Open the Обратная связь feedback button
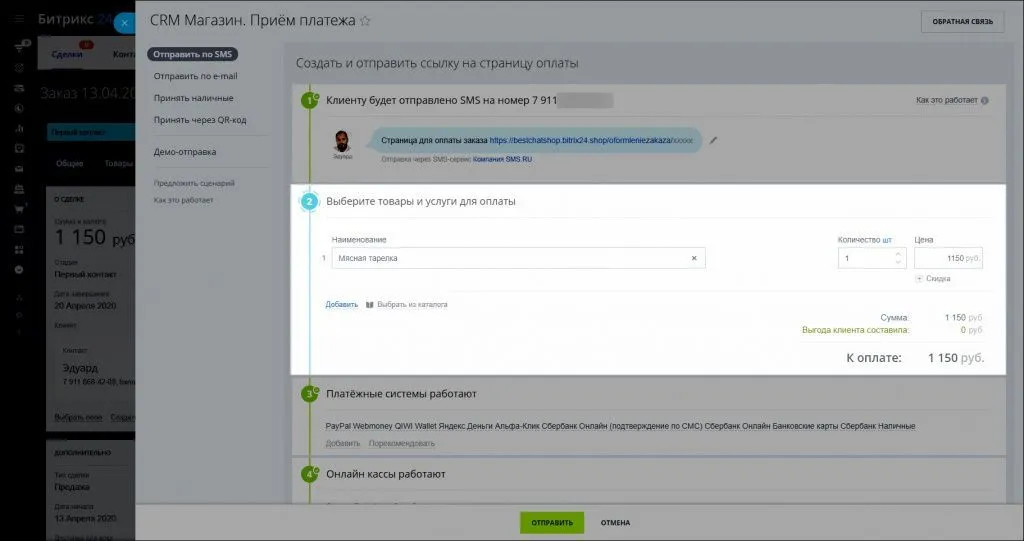This screenshot has height=541, width=1024. tap(962, 22)
